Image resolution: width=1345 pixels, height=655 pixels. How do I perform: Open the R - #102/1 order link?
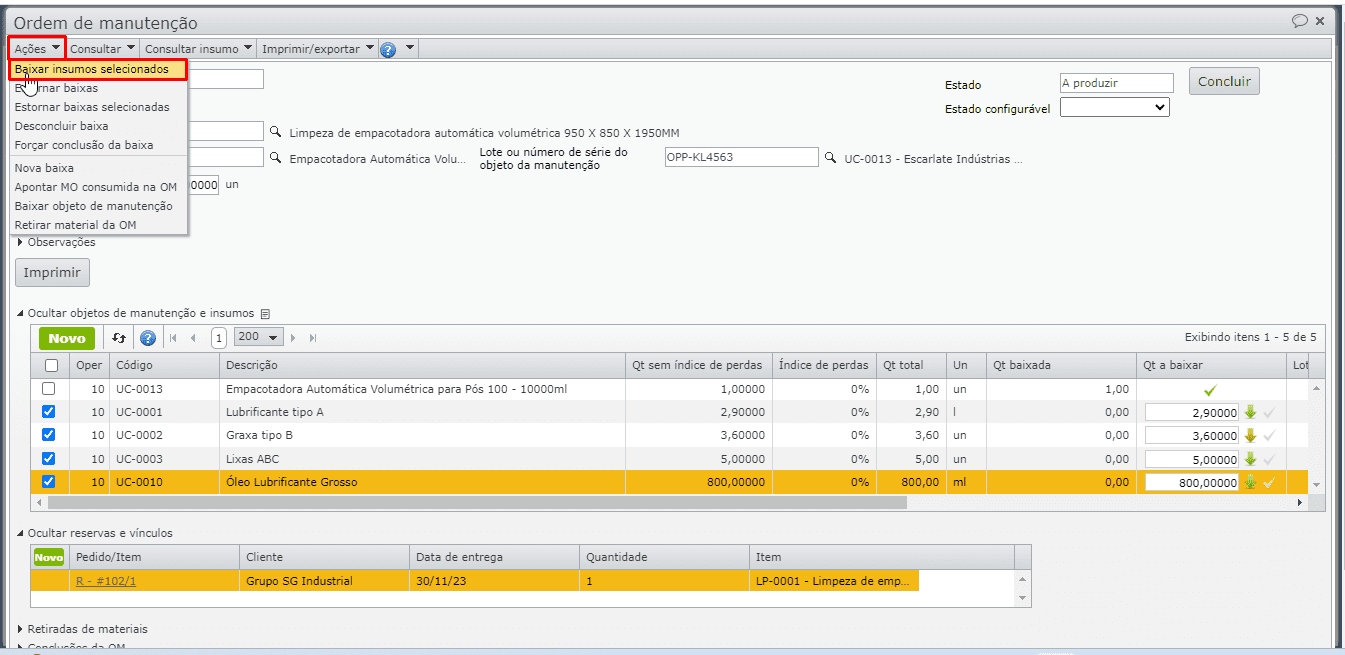[x=106, y=581]
